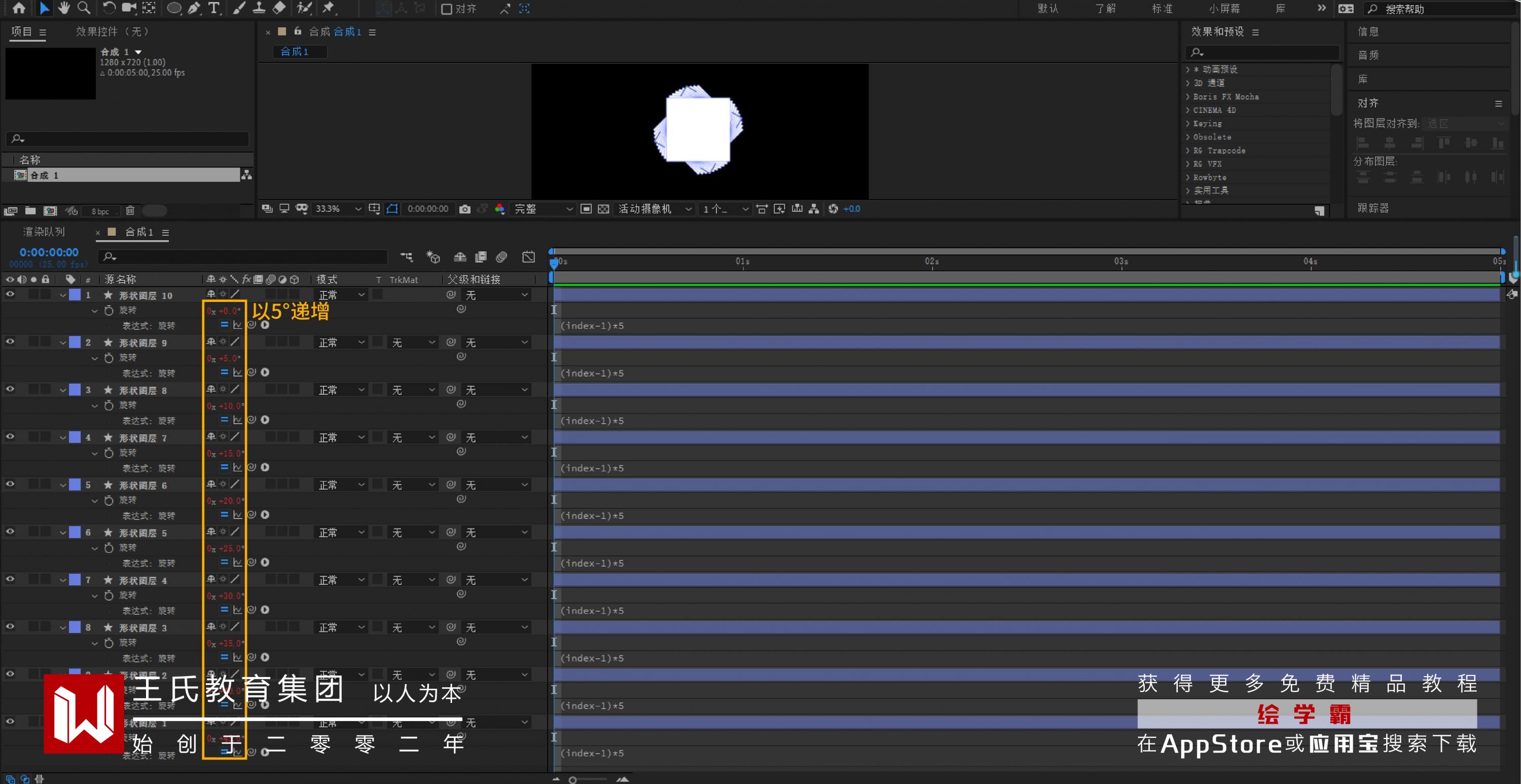Switch to the 渲染队列 tab
This screenshot has width=1521, height=784.
pos(44,232)
